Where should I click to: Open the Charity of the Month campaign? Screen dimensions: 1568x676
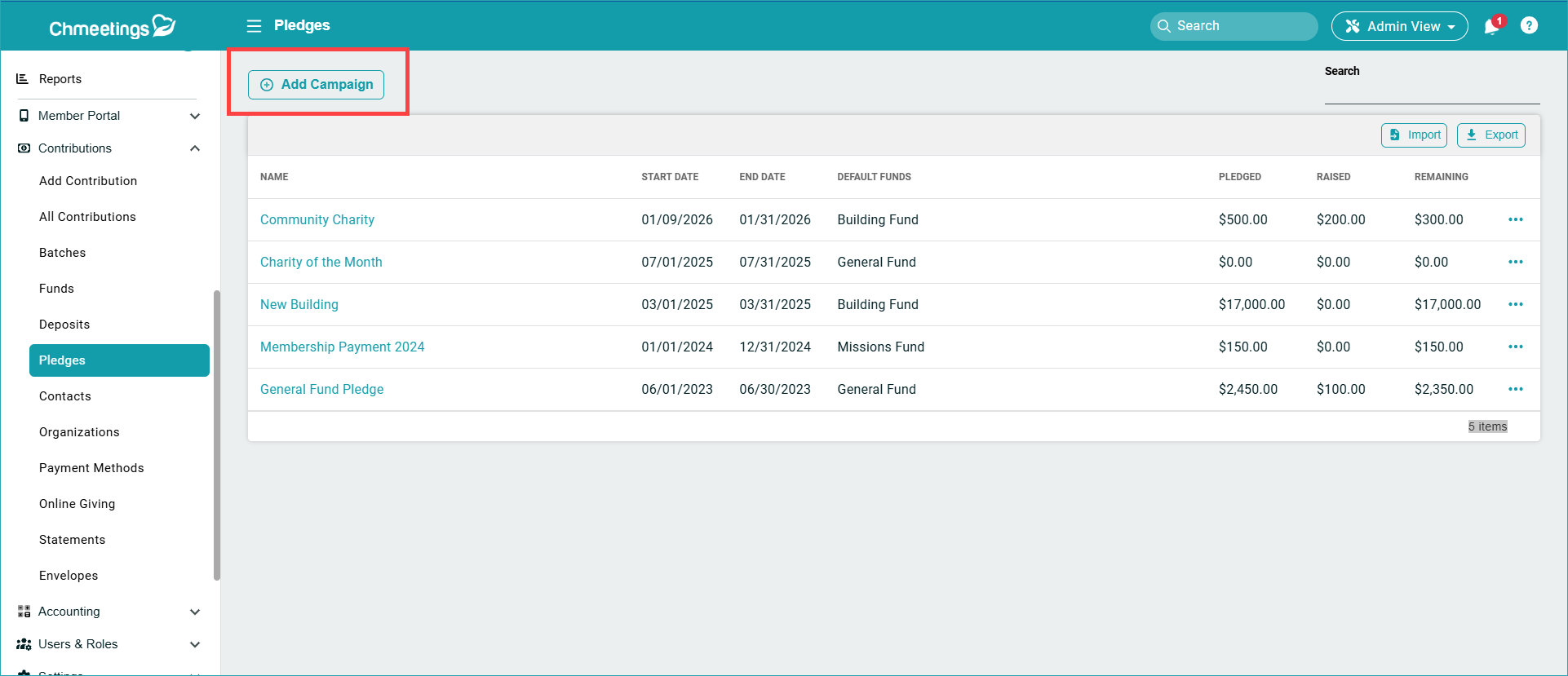click(321, 262)
